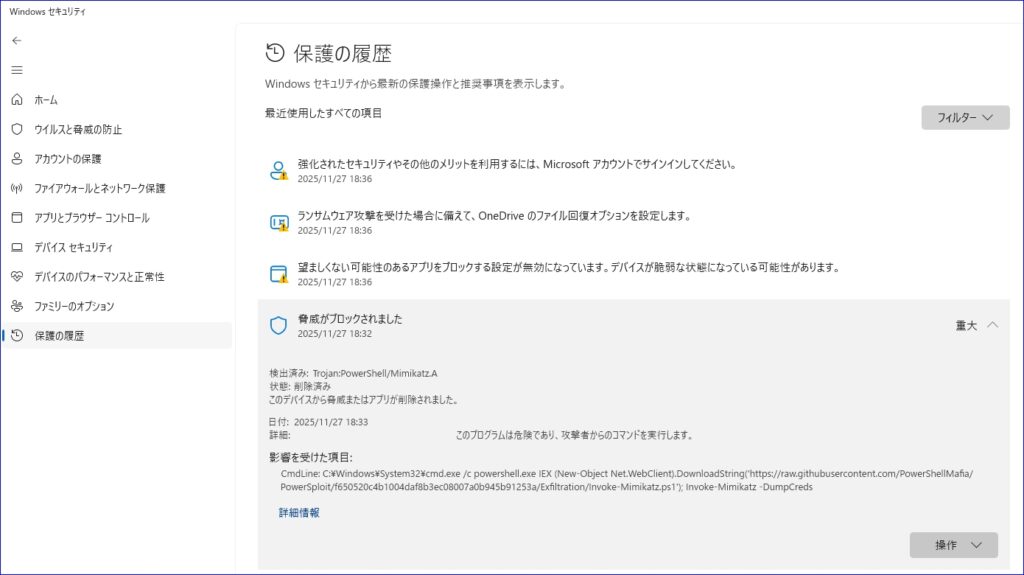The height and width of the screenshot is (575, 1024).
Task: Open the 操作 actions dropdown
Action: (953, 545)
